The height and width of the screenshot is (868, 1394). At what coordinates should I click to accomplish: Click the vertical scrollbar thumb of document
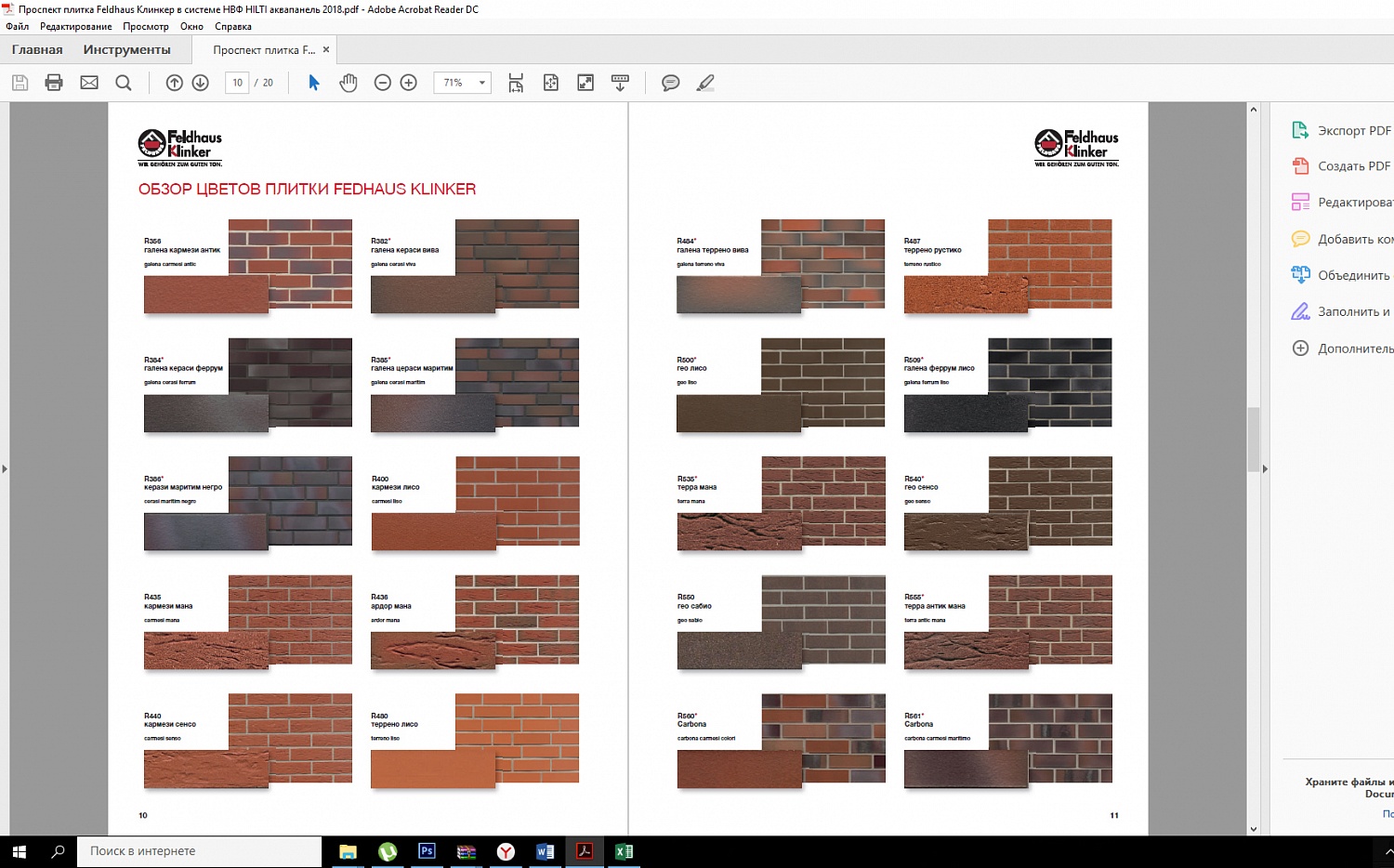[1253, 439]
